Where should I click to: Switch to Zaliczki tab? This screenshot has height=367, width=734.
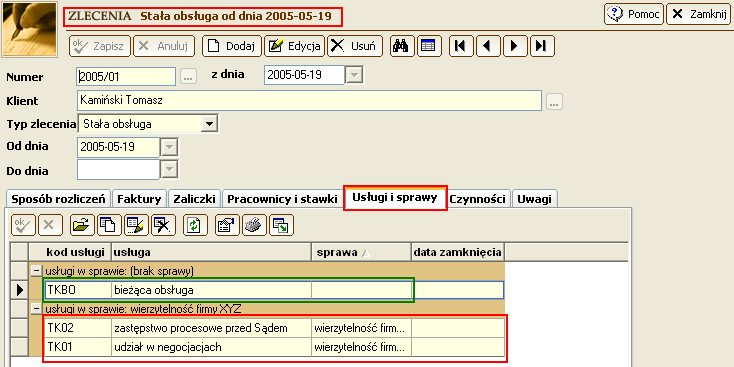[194, 199]
